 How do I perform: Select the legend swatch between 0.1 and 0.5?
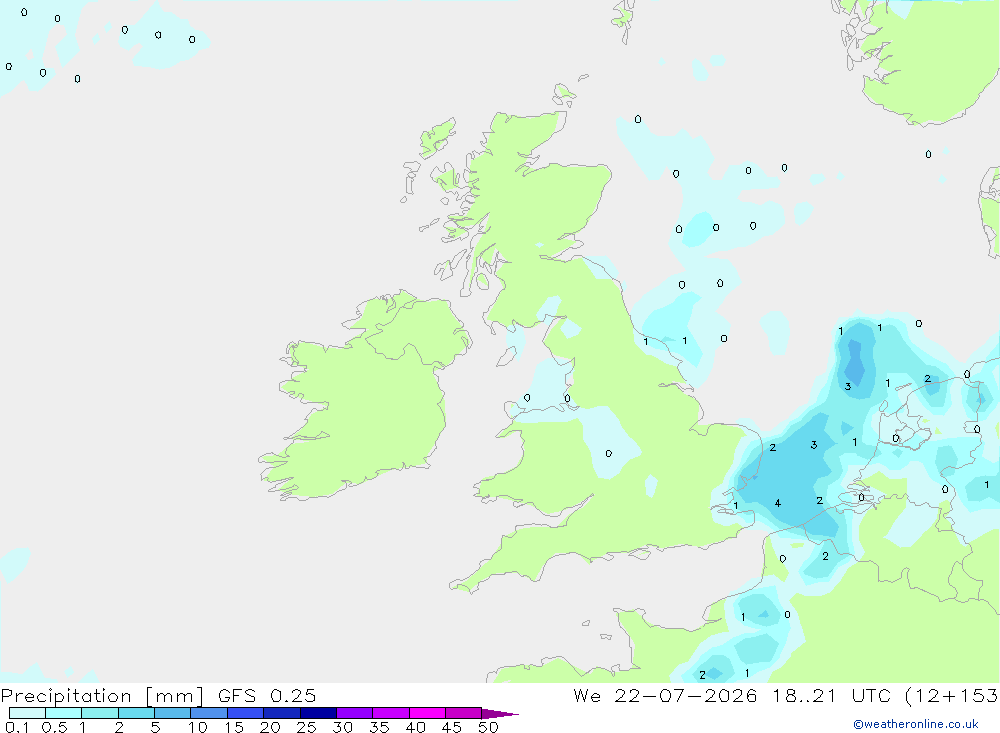(27, 713)
